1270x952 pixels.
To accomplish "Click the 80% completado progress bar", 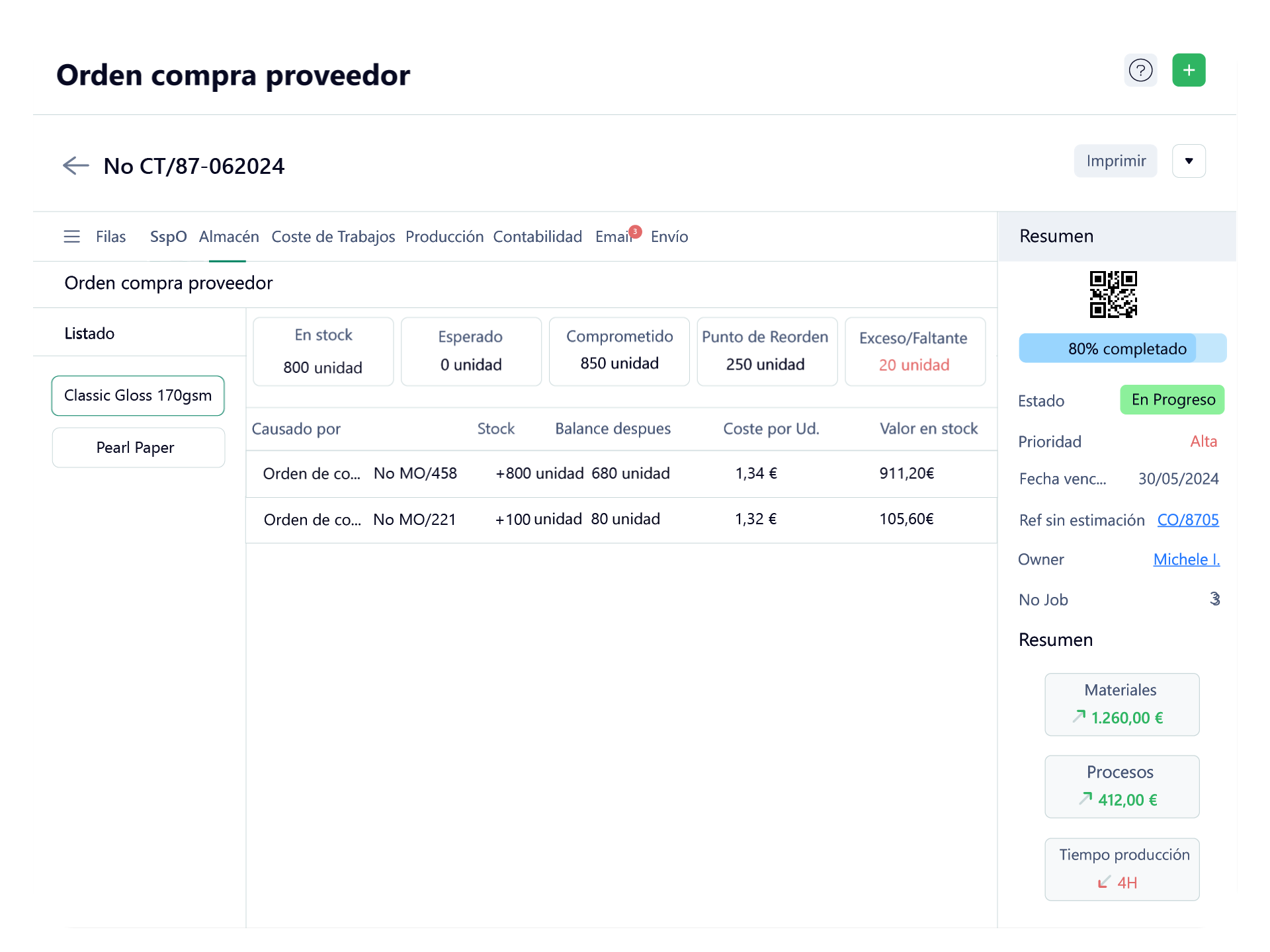I will (1122, 348).
